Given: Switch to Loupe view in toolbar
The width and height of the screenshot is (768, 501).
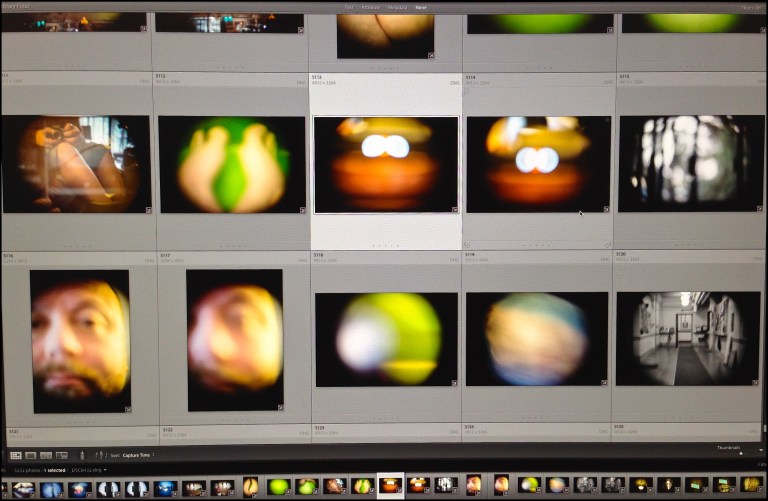Looking at the screenshot, I should coord(31,455).
